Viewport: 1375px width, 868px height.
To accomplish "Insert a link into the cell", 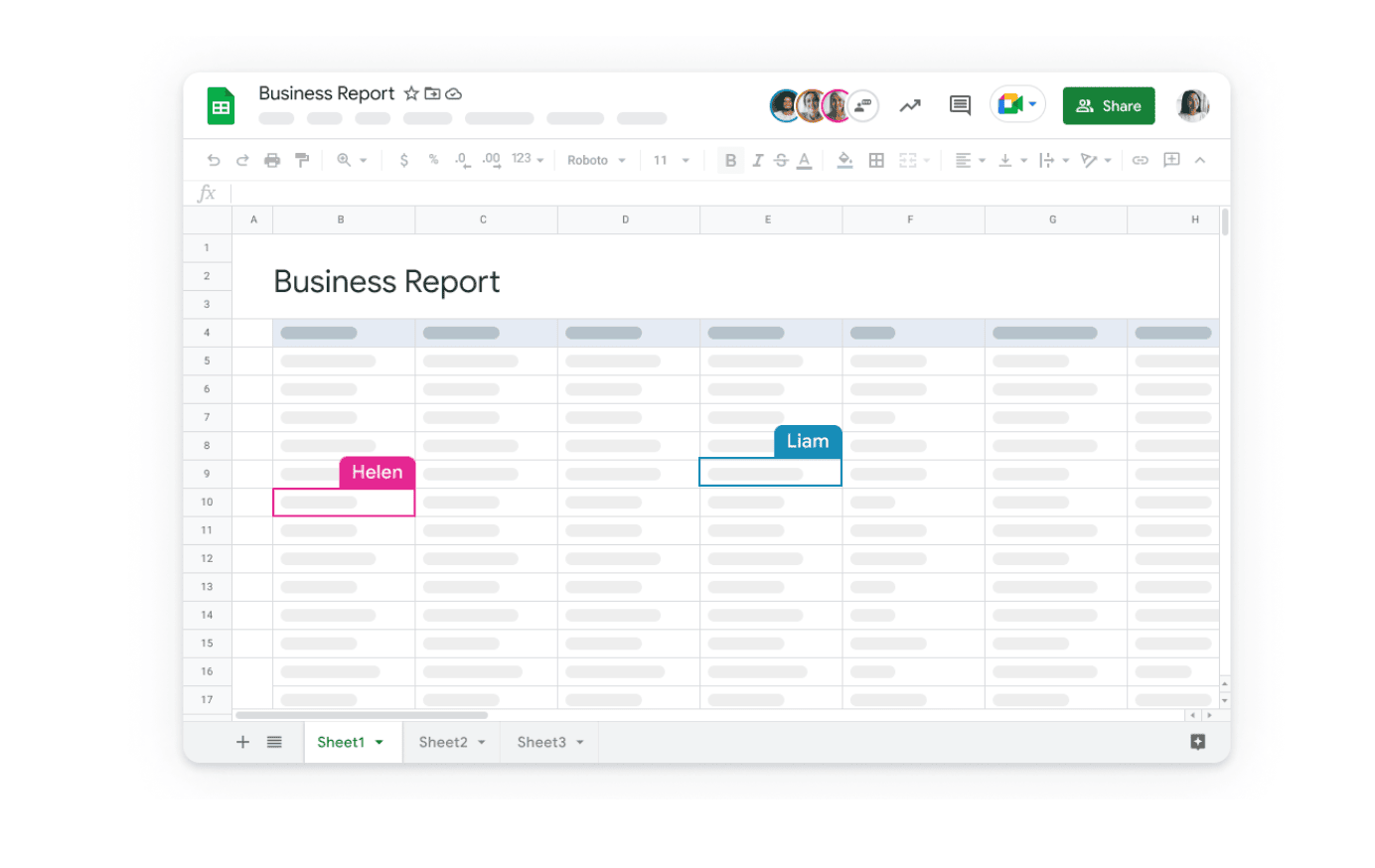I will 1140,159.
